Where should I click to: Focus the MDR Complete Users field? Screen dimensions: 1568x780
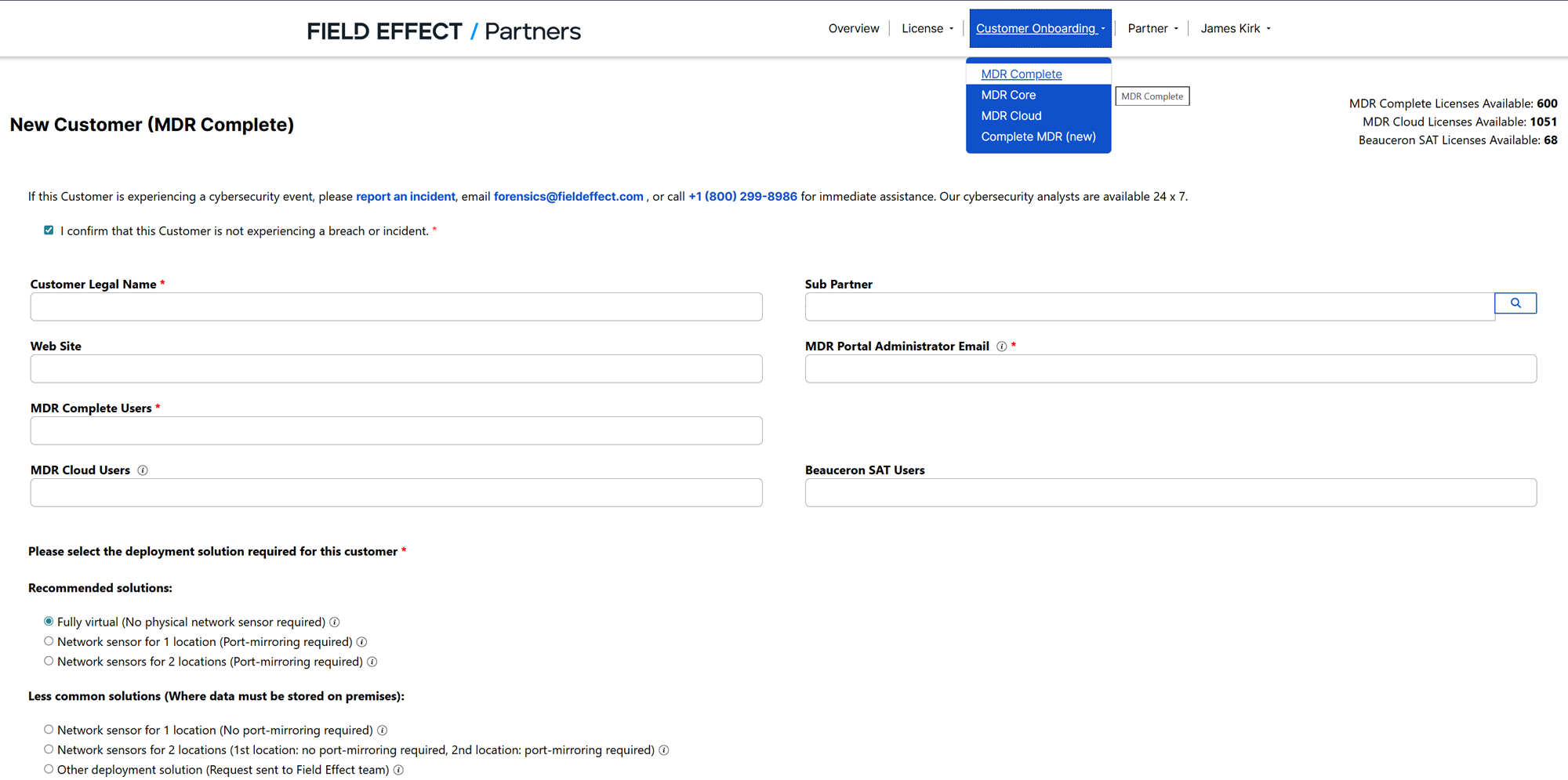[x=396, y=430]
